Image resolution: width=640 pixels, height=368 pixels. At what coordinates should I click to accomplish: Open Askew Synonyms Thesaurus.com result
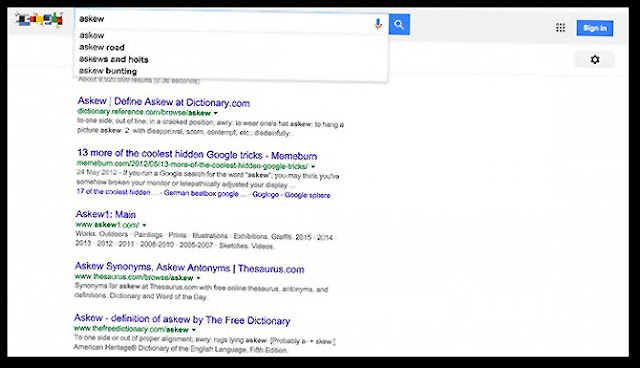point(189,268)
